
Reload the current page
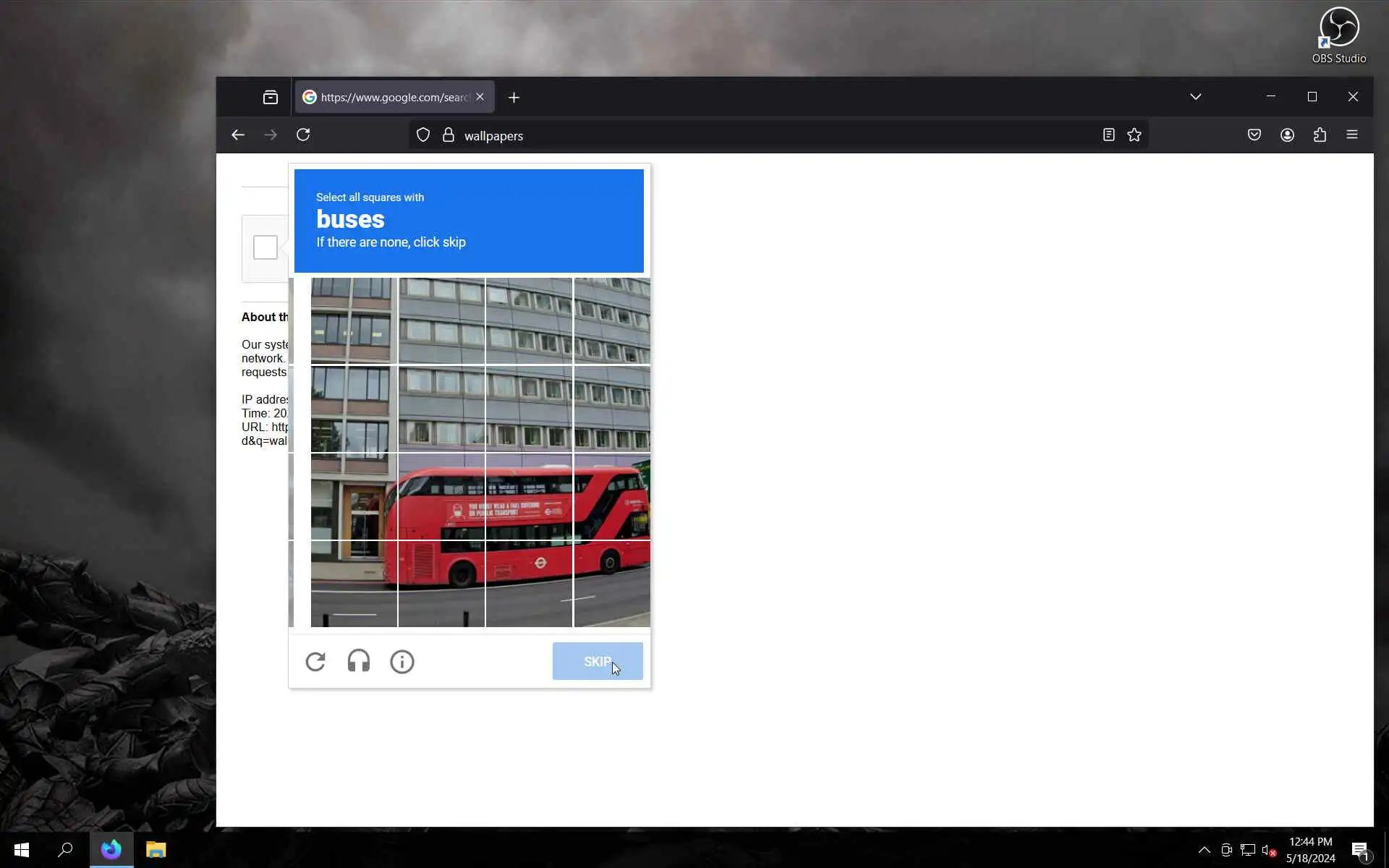point(303,135)
